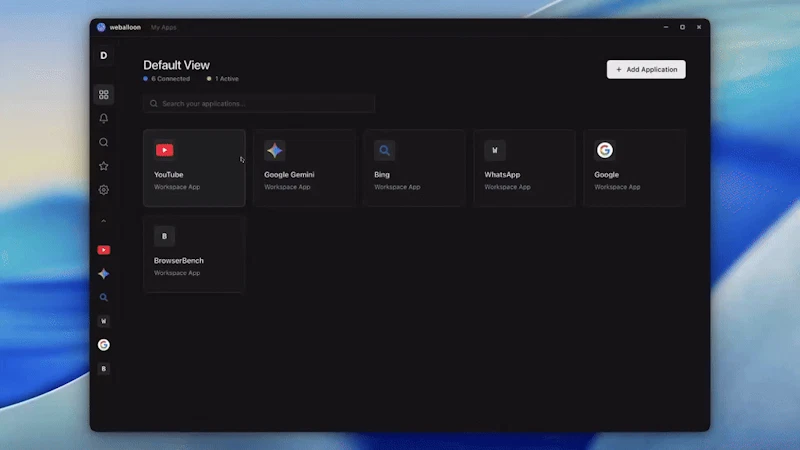Launch Bing from the sidebar shortcut
800x450 pixels.
104,297
